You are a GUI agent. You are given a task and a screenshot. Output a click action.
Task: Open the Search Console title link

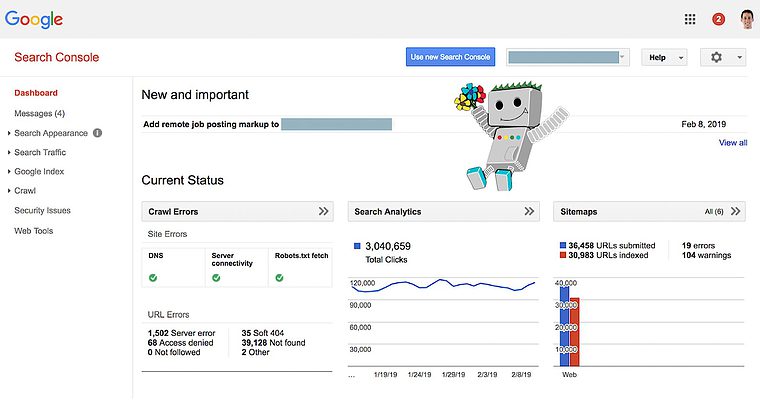57,57
